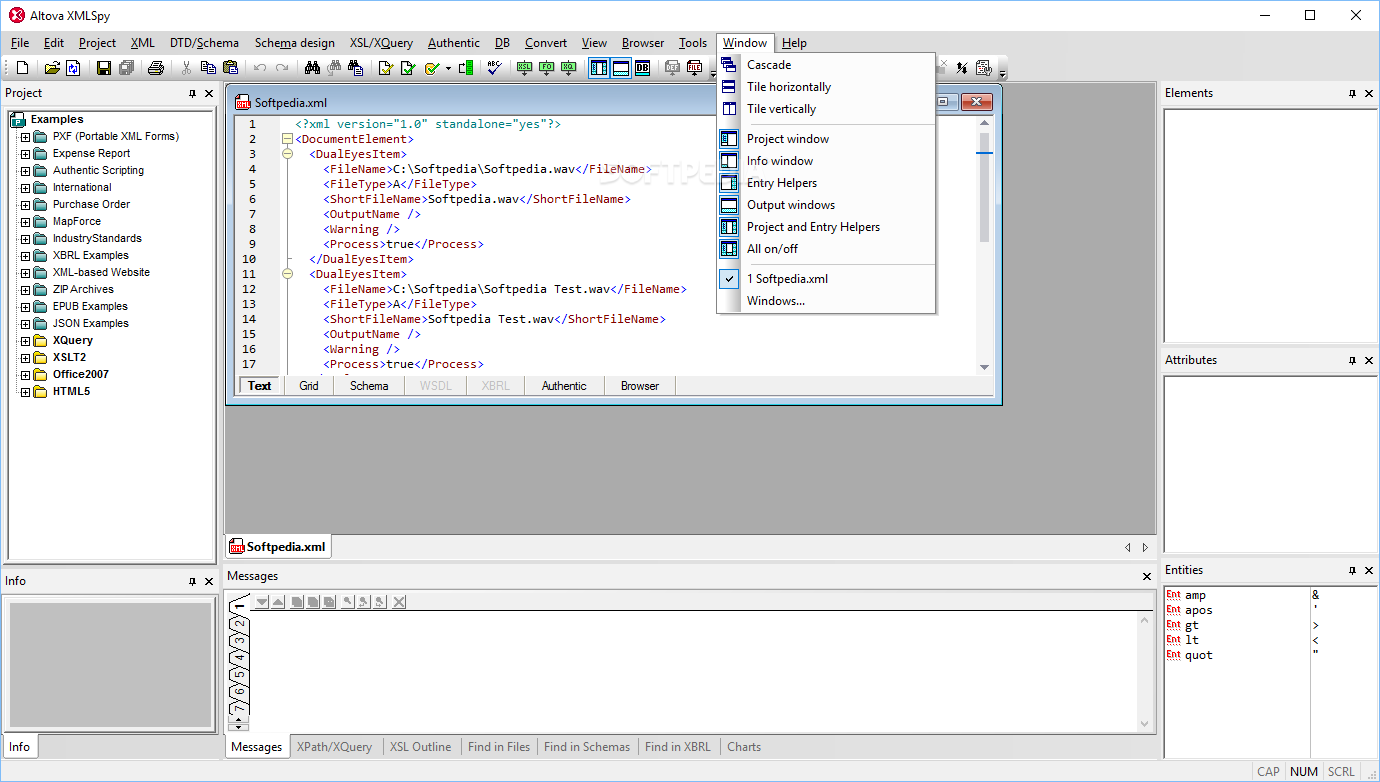Screen dimensions: 1380x782
Task: Expand the XBRL Examples folder
Action: coord(26,256)
